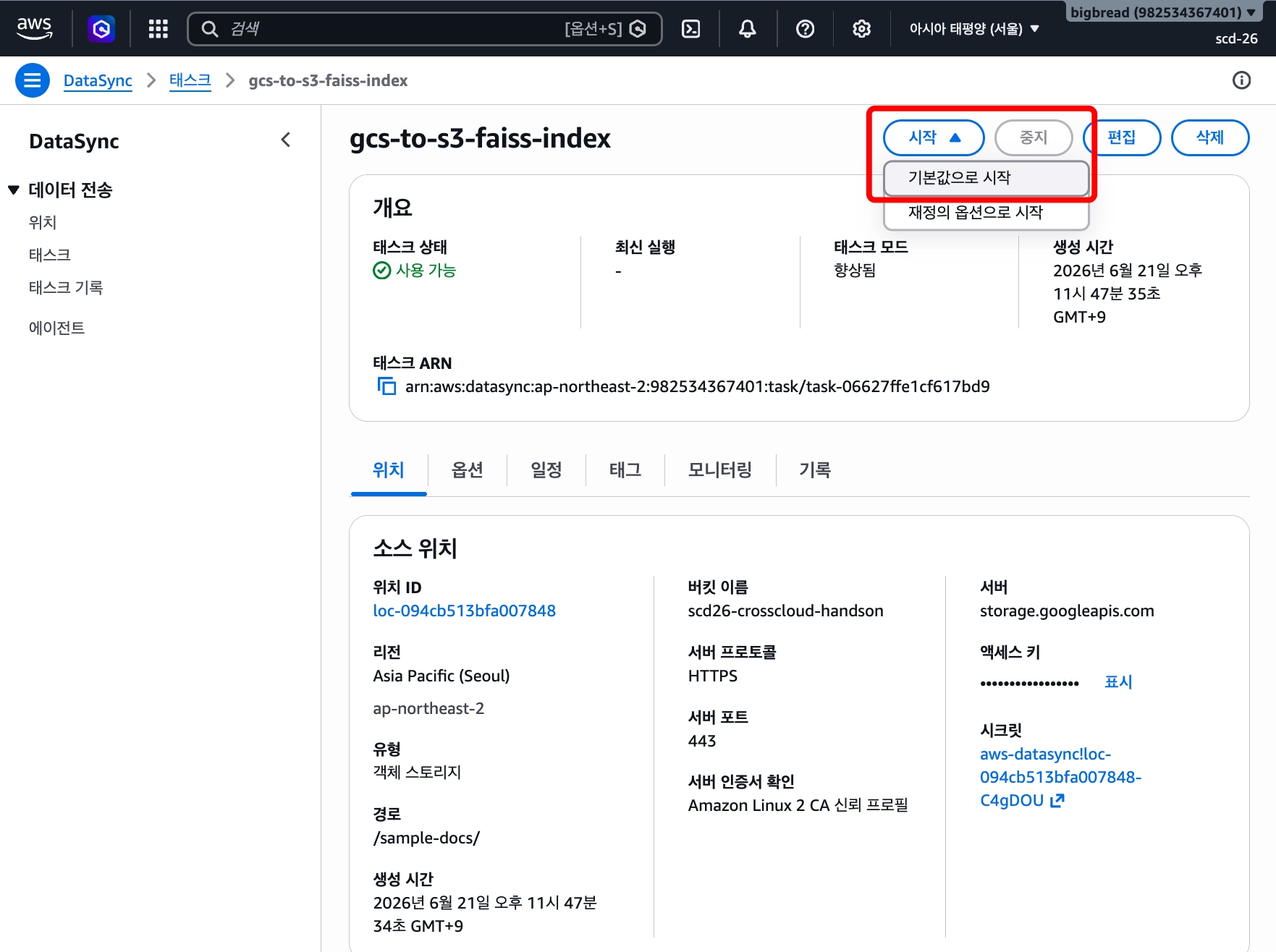
Task: Open the 아시아 태평양 (서울) region dropdown
Action: pos(974,29)
